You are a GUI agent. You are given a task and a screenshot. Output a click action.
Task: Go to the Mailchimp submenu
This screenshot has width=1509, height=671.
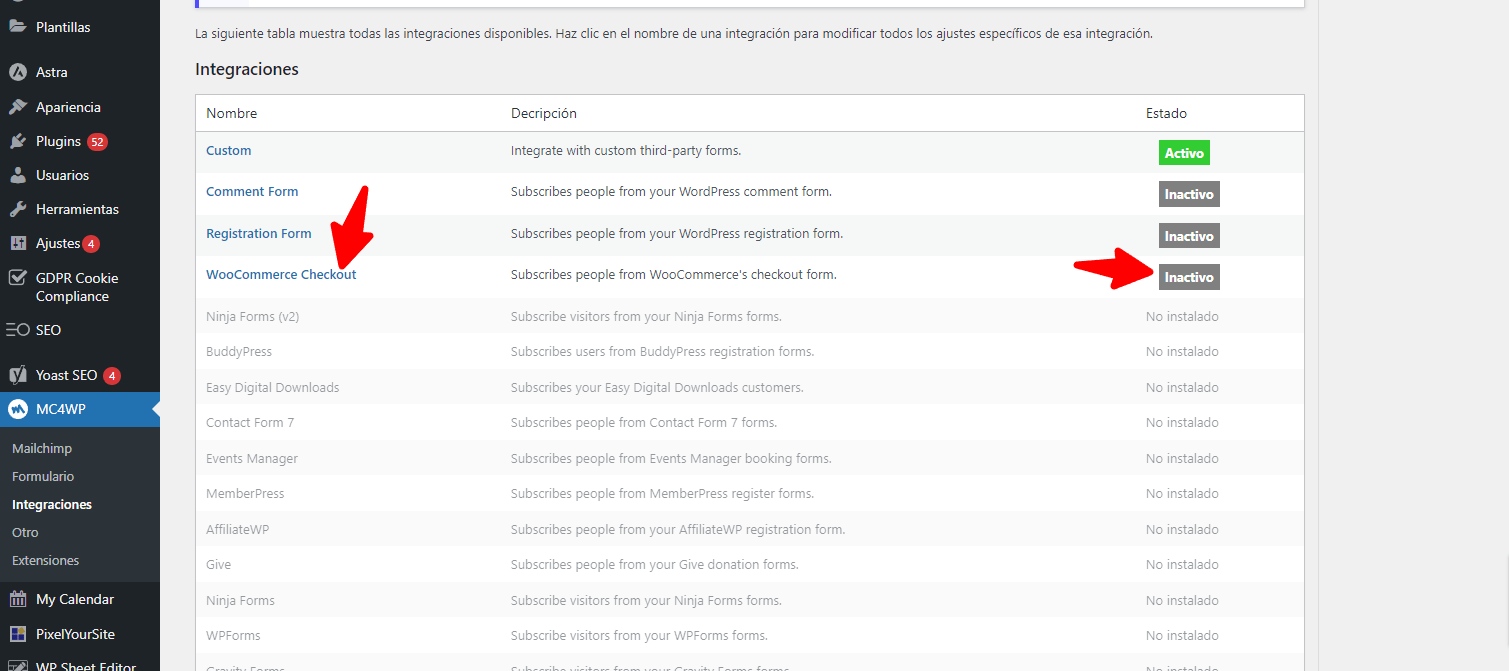click(42, 448)
